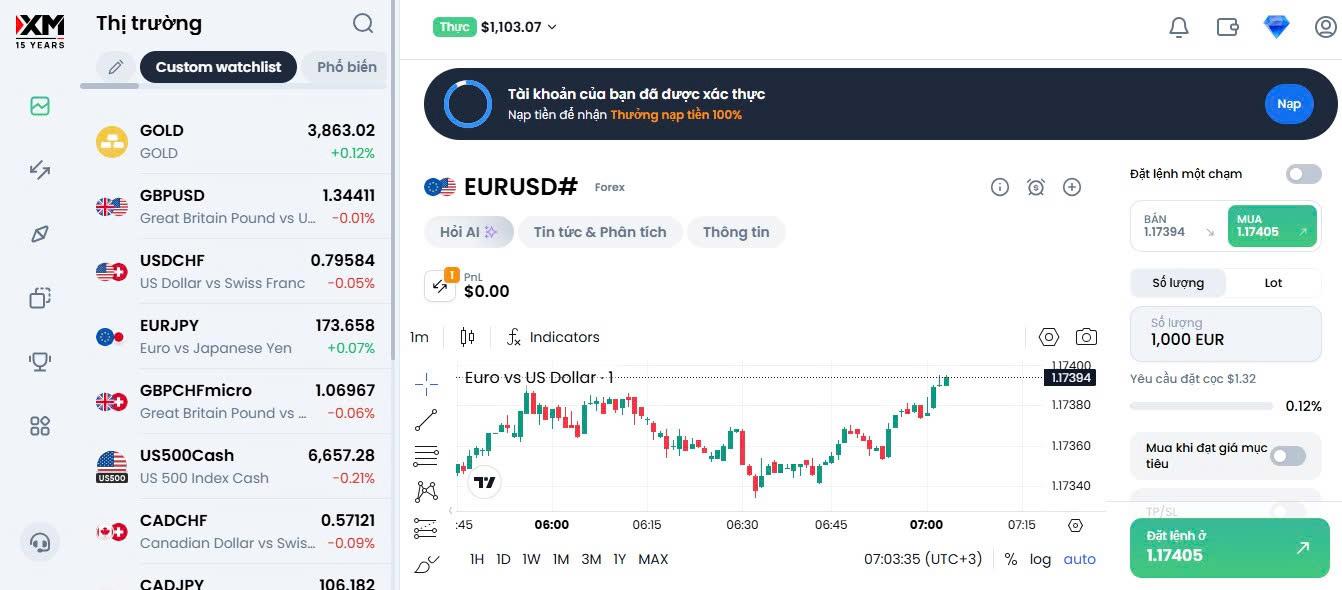Edit the watchlist with the pencil icon
The height and width of the screenshot is (590, 1342).
116,67
